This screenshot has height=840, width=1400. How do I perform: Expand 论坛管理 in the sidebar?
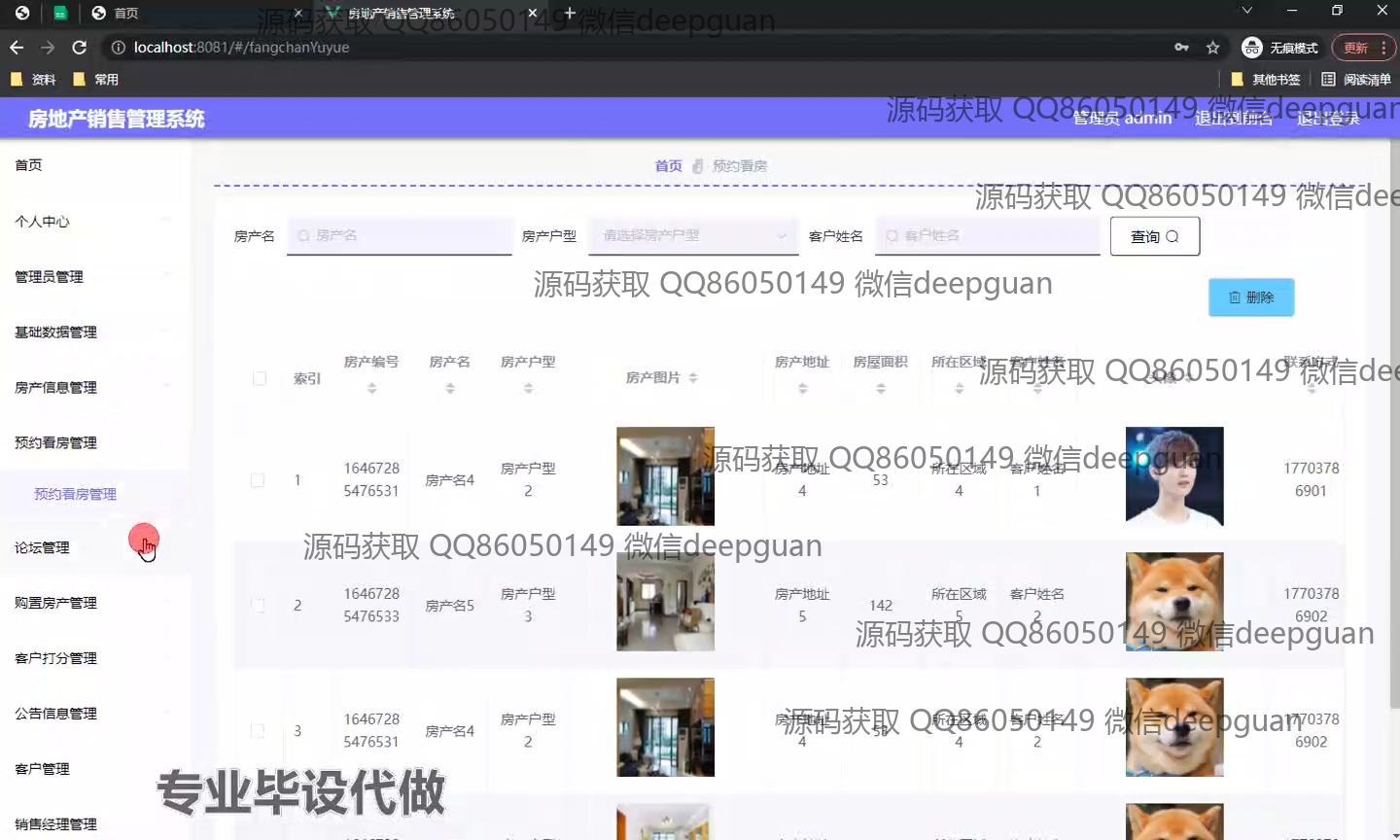[94, 547]
